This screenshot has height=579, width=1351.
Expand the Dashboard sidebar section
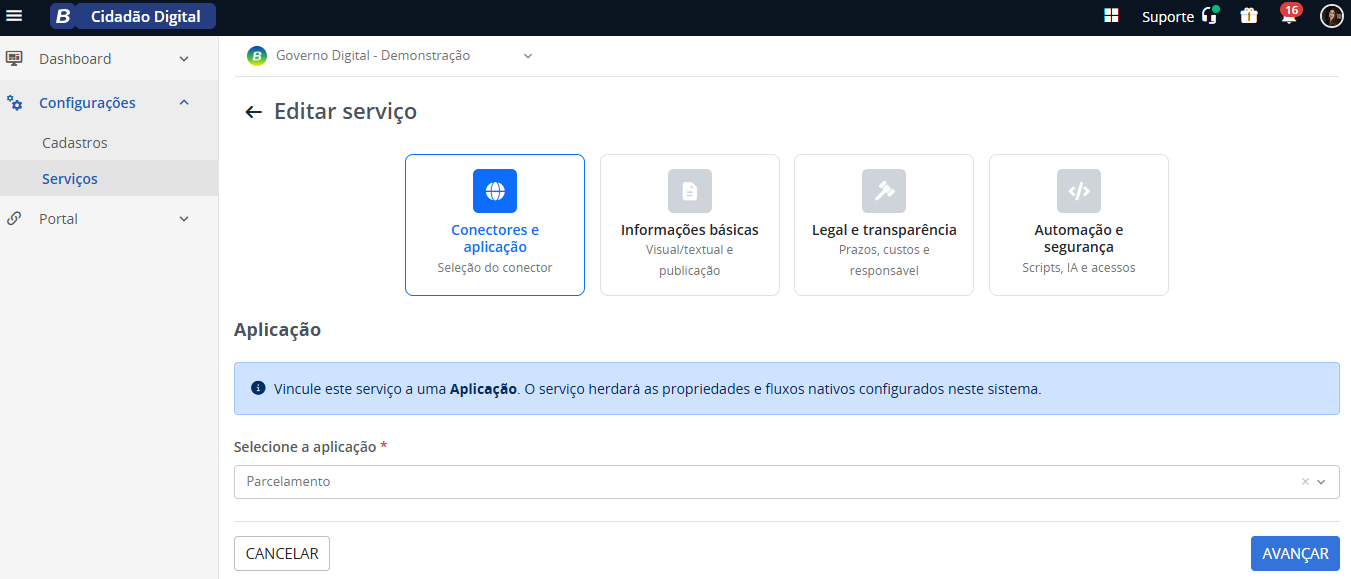(x=184, y=59)
